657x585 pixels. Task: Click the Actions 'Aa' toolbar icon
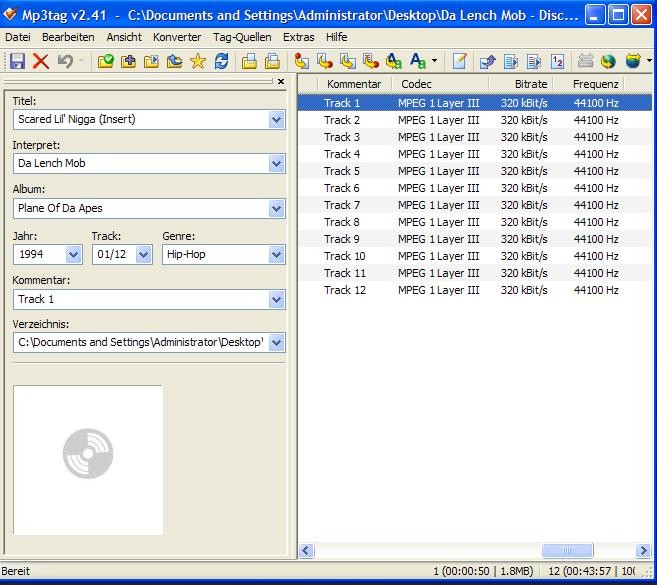pyautogui.click(x=418, y=62)
